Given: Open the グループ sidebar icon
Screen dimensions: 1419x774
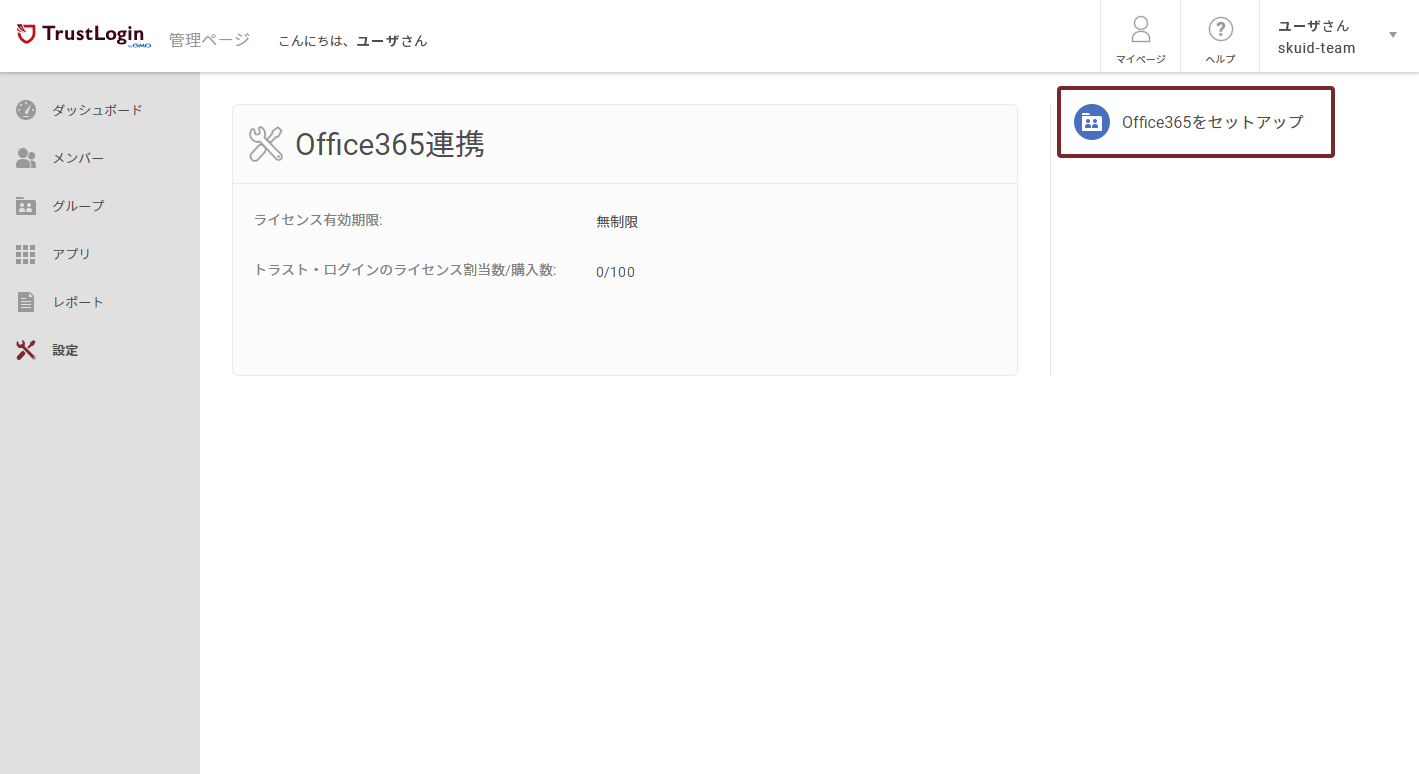Looking at the screenshot, I should (x=25, y=205).
